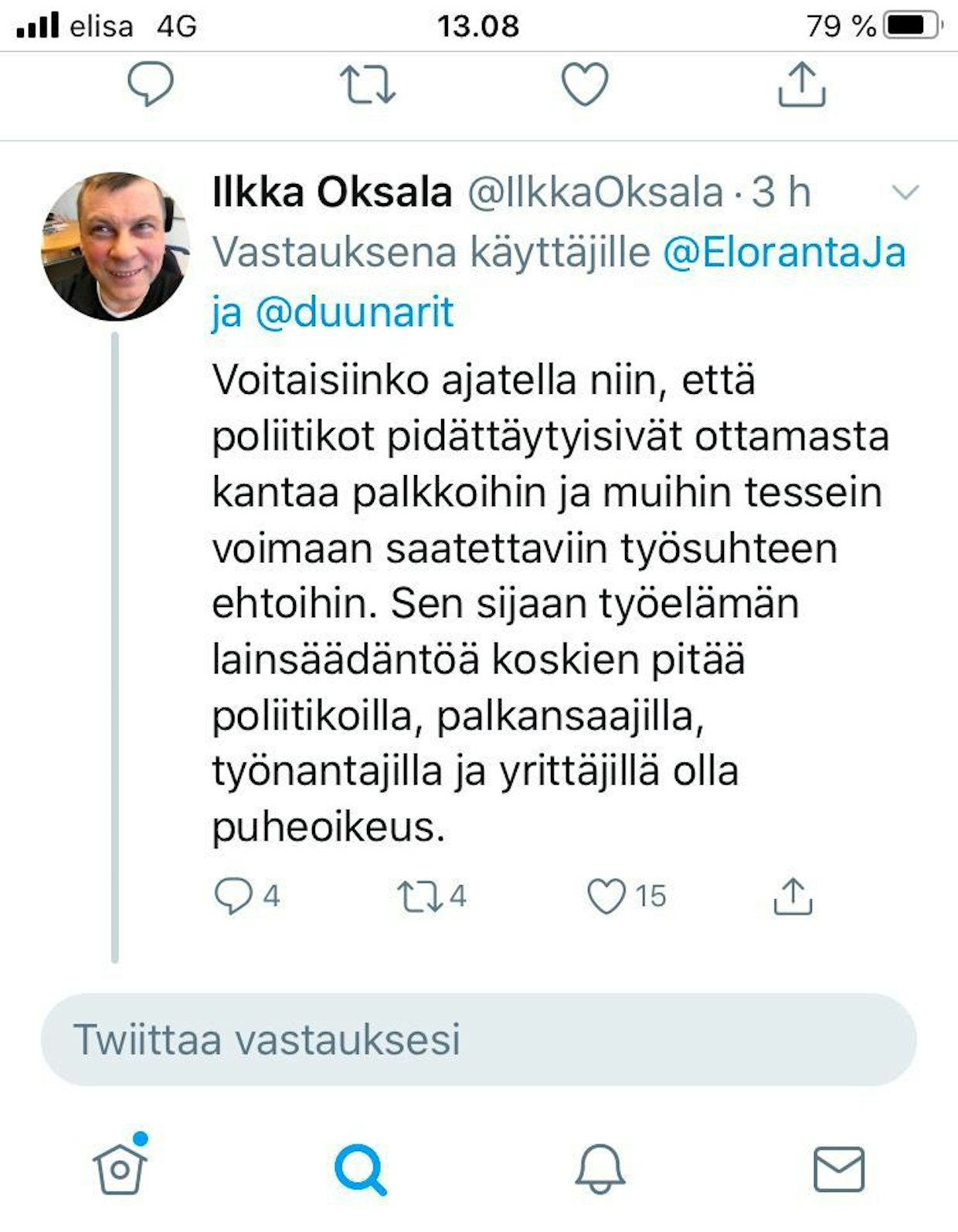Tap the @IlkkaOksala handle
The image size is (958, 1232).
595,192
